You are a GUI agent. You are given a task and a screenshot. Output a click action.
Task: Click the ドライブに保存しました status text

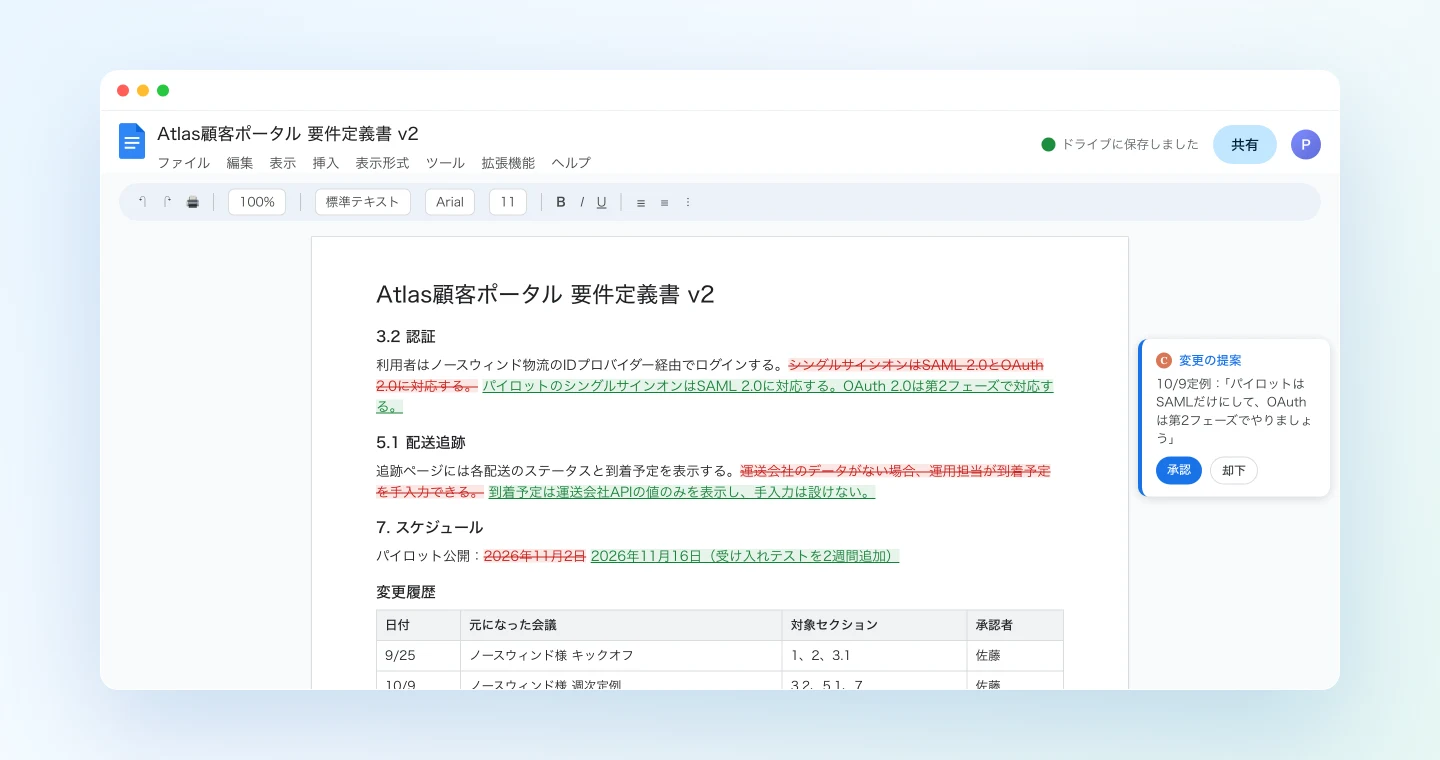point(1130,144)
